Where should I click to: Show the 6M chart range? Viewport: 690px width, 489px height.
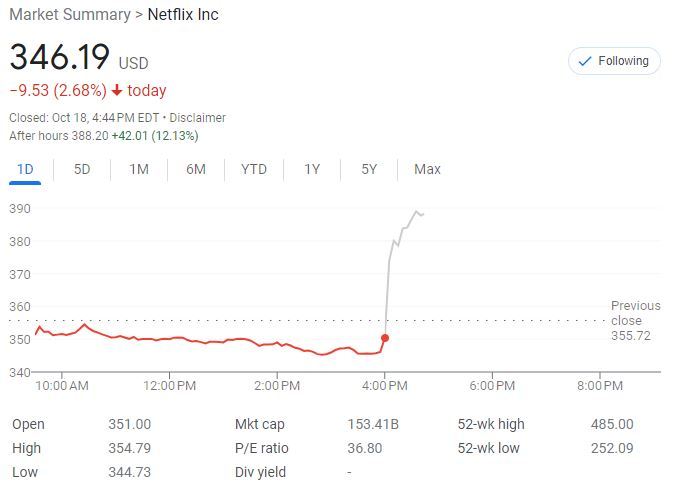(x=196, y=169)
